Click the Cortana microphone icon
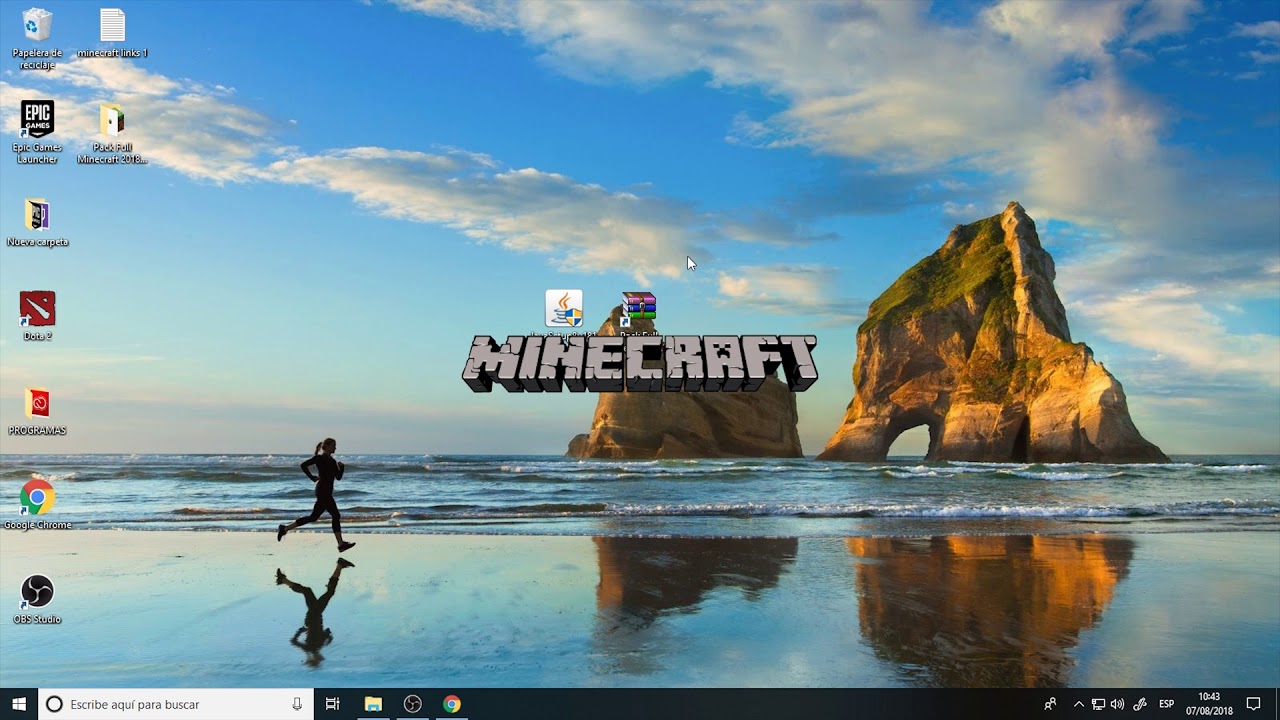This screenshot has width=1280, height=720. tap(297, 704)
